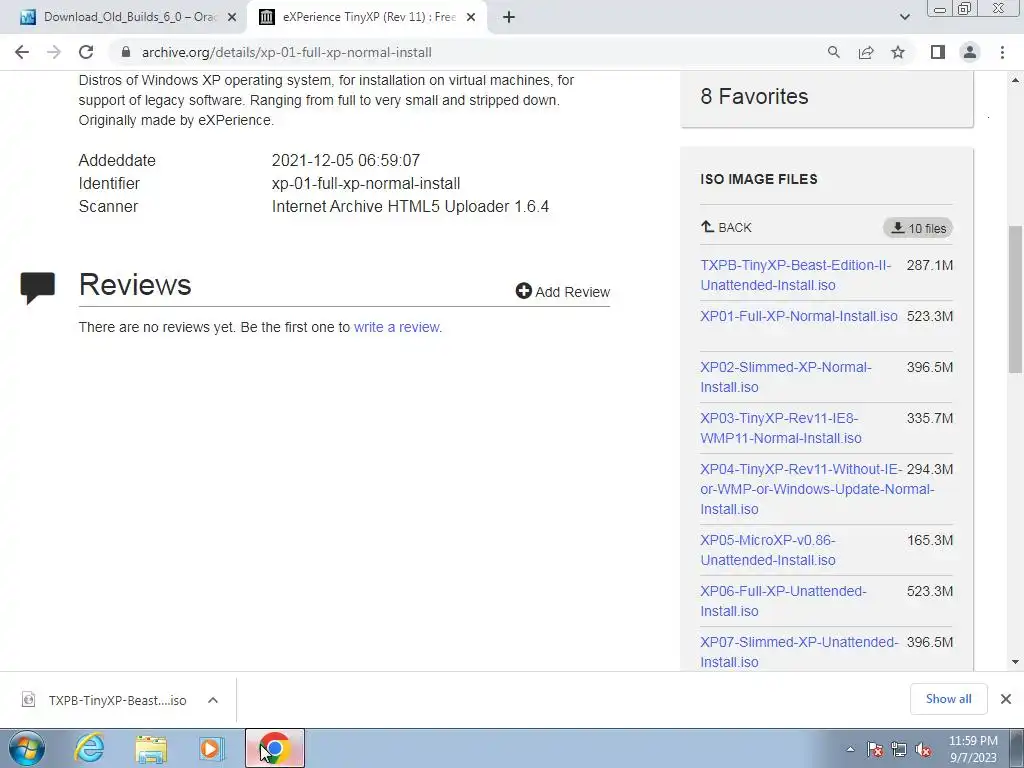Viewport: 1024px width, 768px height.
Task: Download XP02-Slimmed-XP-Normal-Install.iso
Action: coord(786,377)
